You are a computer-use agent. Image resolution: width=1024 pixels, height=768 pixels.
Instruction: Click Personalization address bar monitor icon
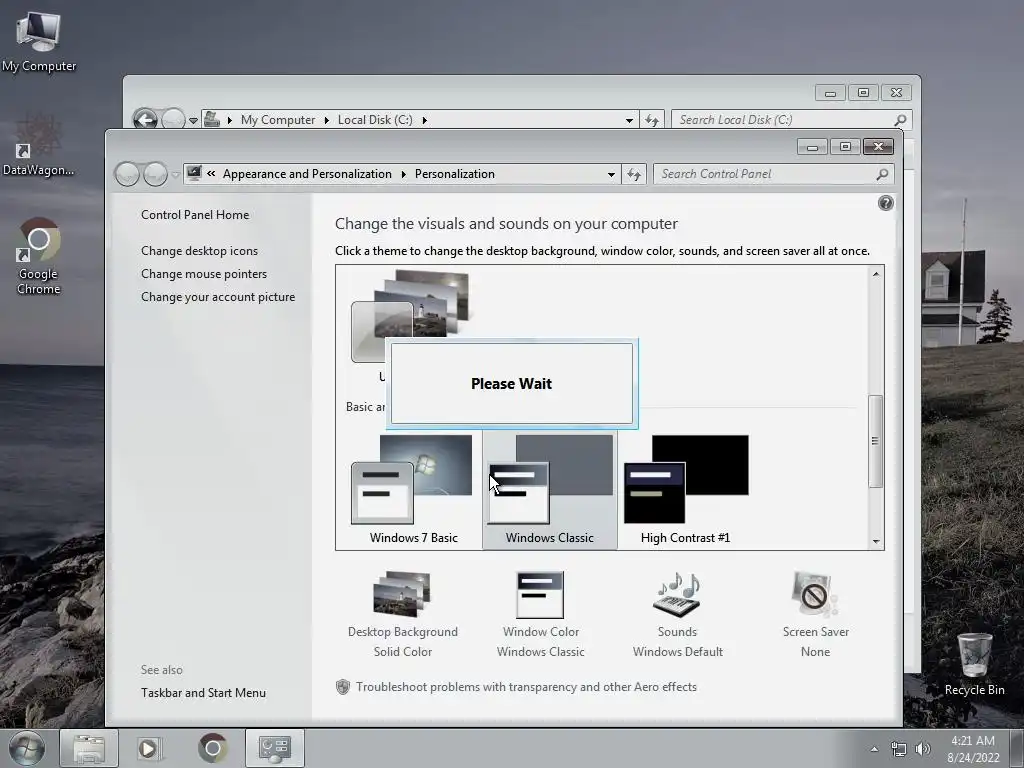click(x=194, y=173)
